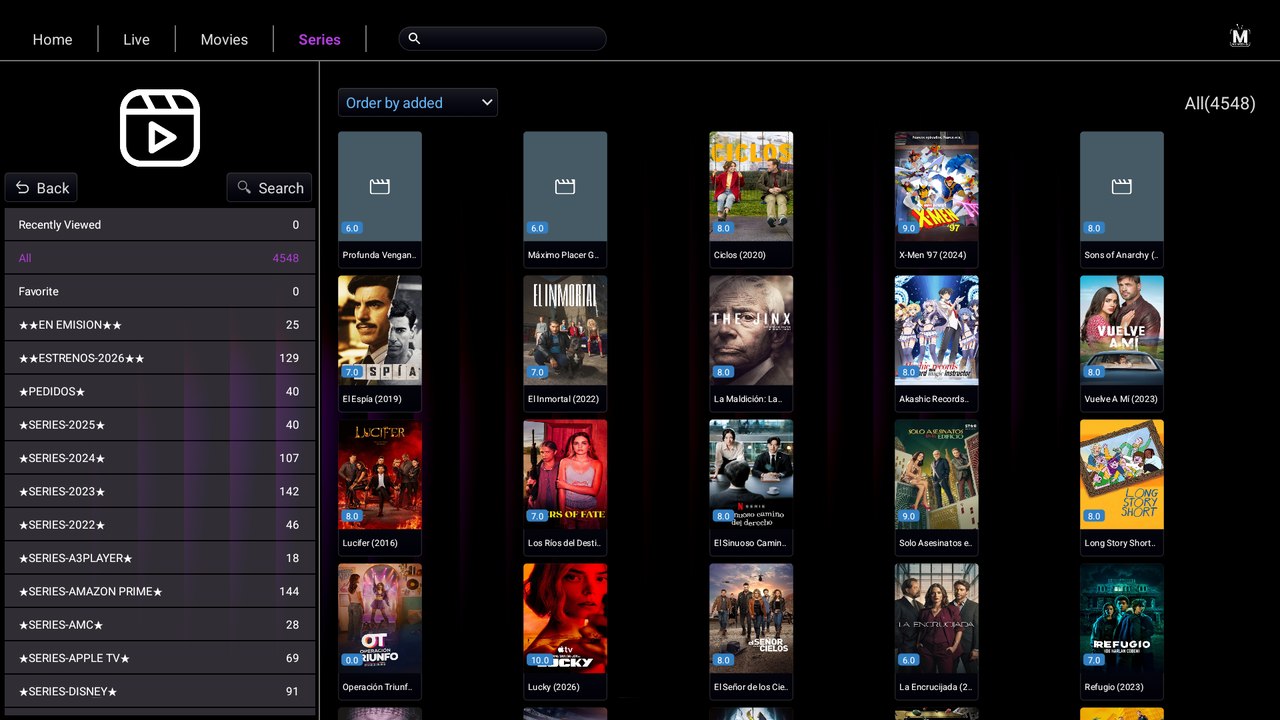Open the Order by added dropdown

coord(418,103)
